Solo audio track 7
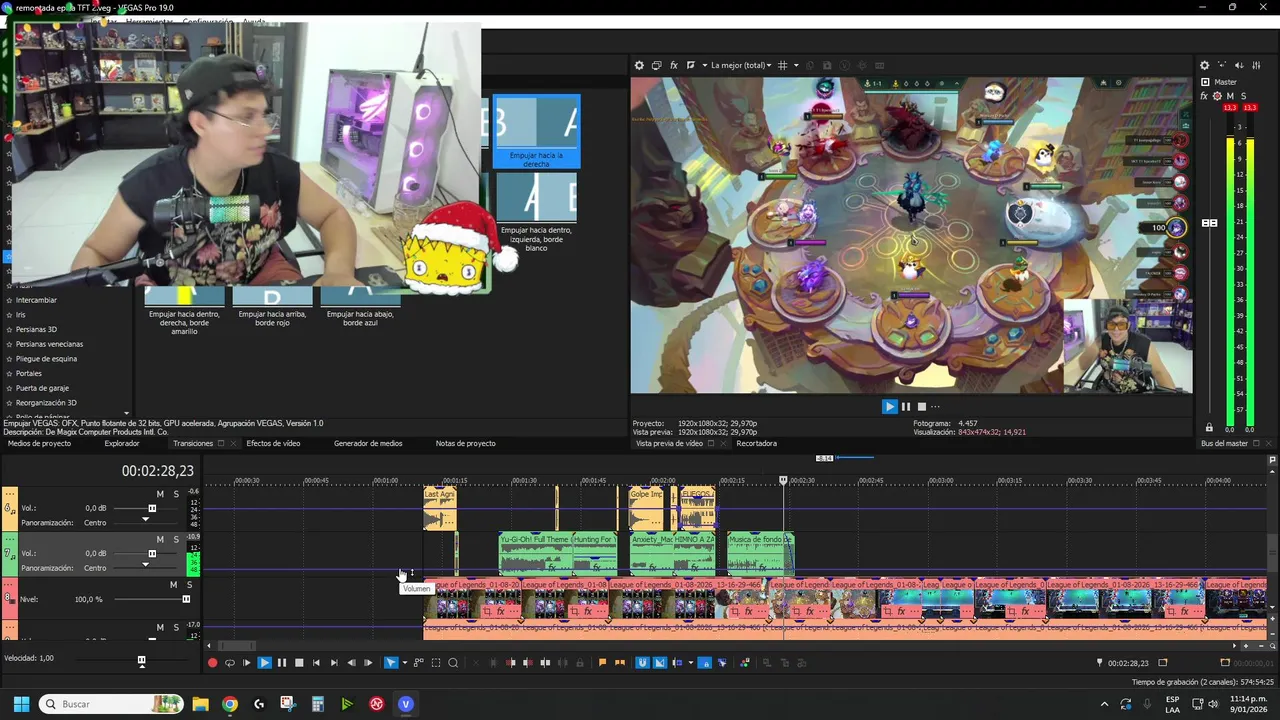 coord(176,539)
